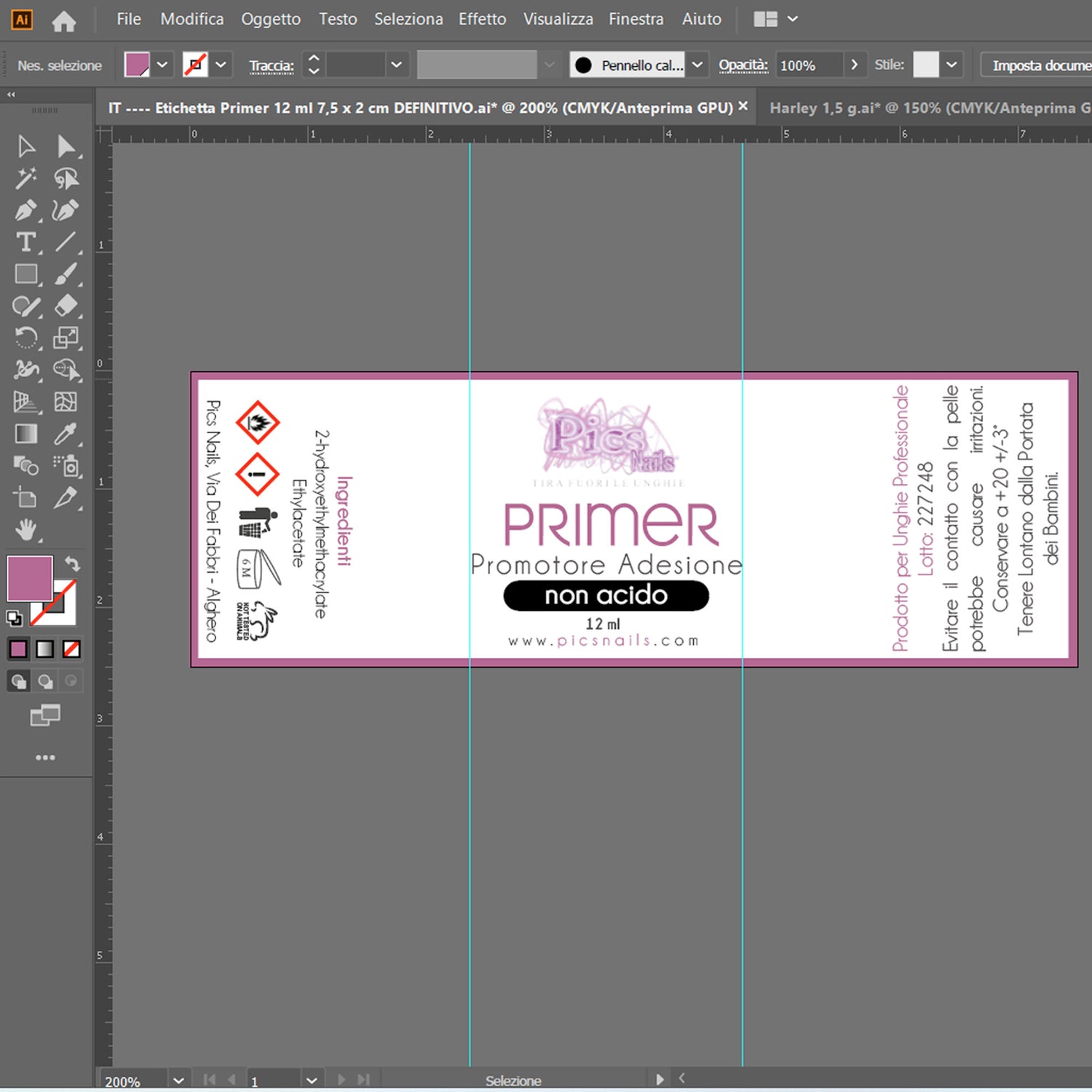This screenshot has height=1092, width=1092.
Task: Select the Symbol Sprayer tool
Action: (x=66, y=465)
